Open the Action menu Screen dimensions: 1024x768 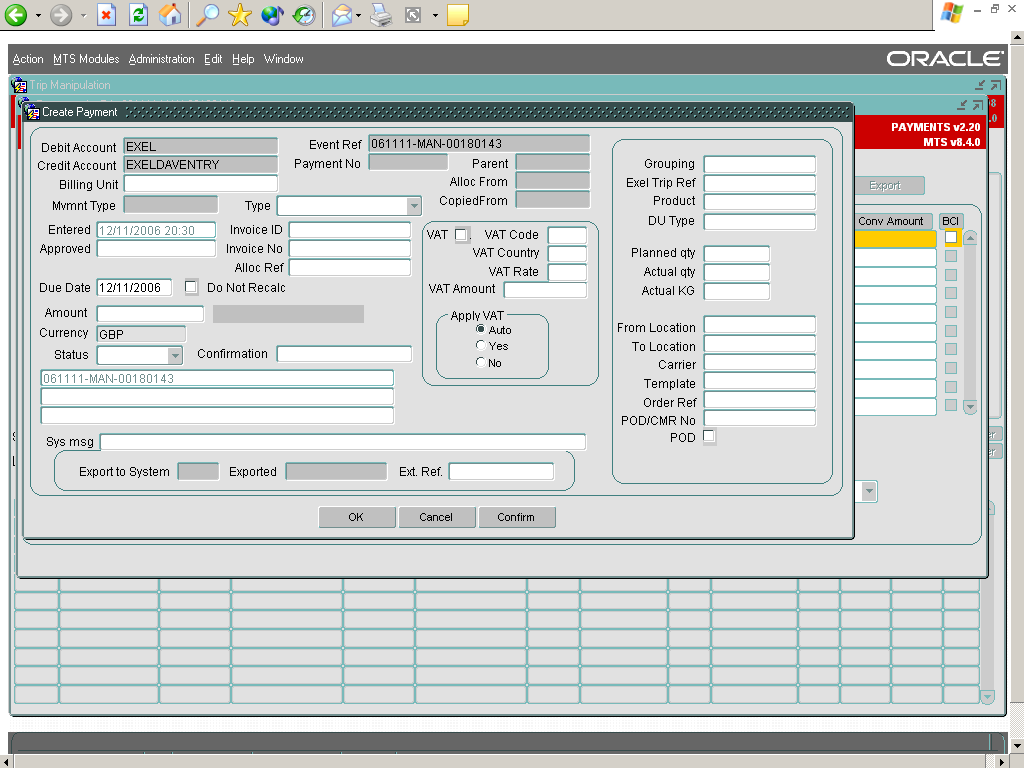click(x=28, y=59)
